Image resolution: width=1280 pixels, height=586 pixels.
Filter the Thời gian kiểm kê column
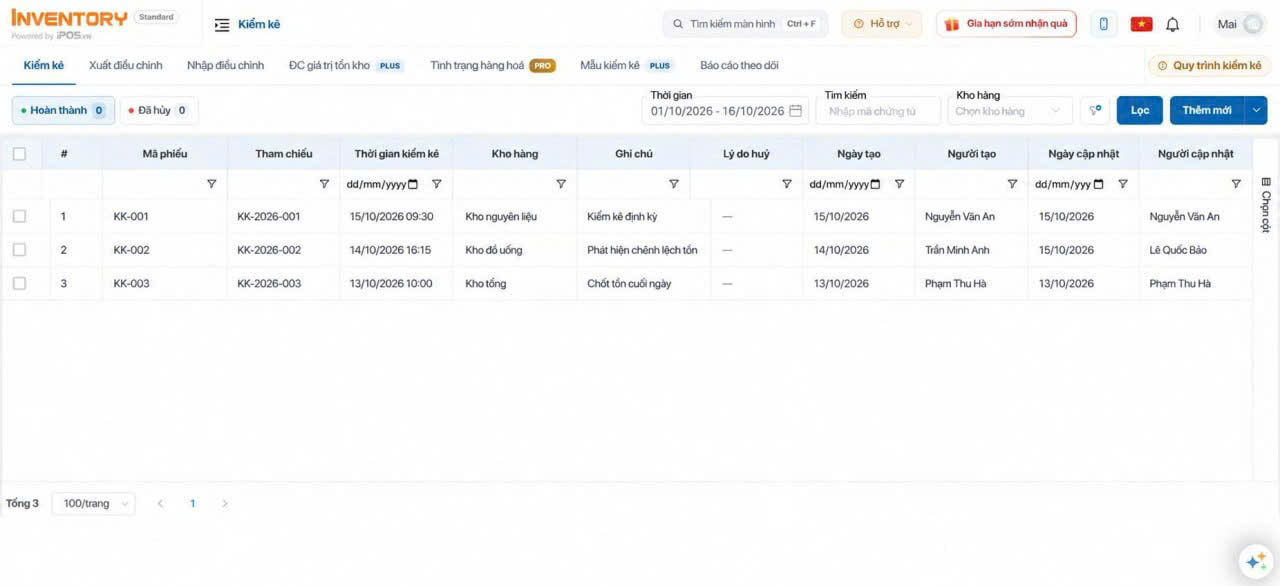pos(436,184)
